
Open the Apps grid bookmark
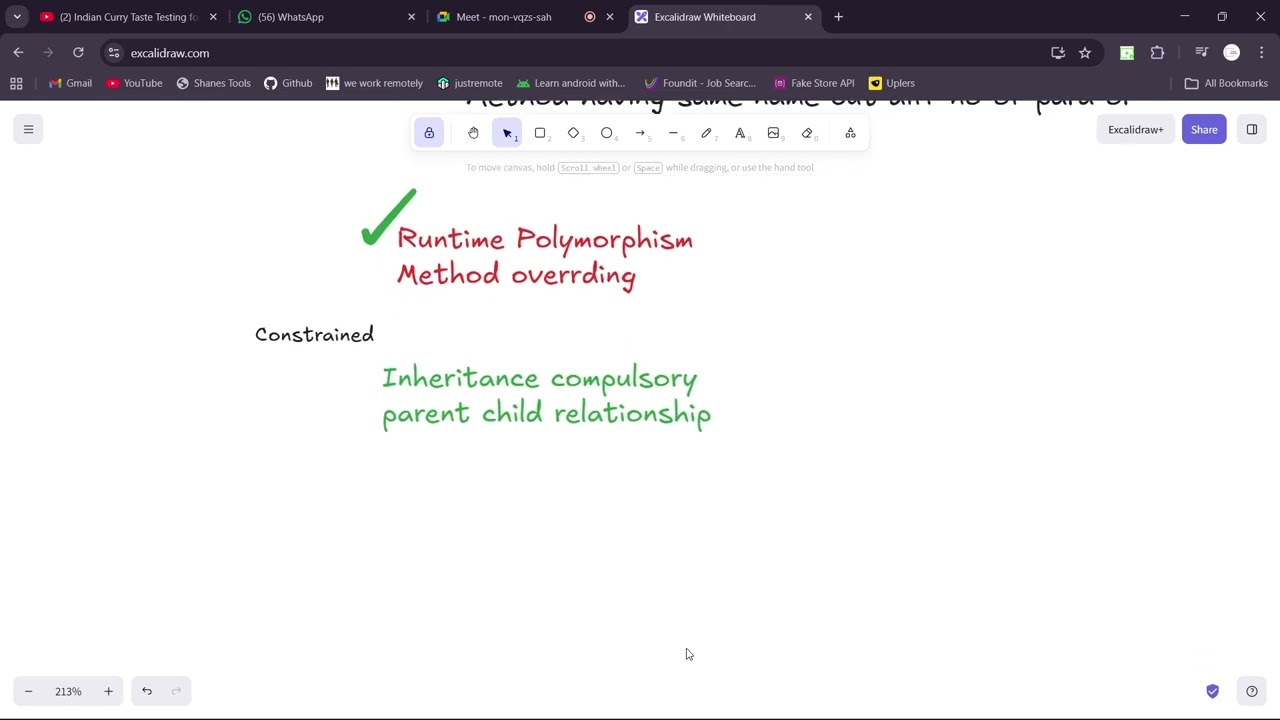16,83
